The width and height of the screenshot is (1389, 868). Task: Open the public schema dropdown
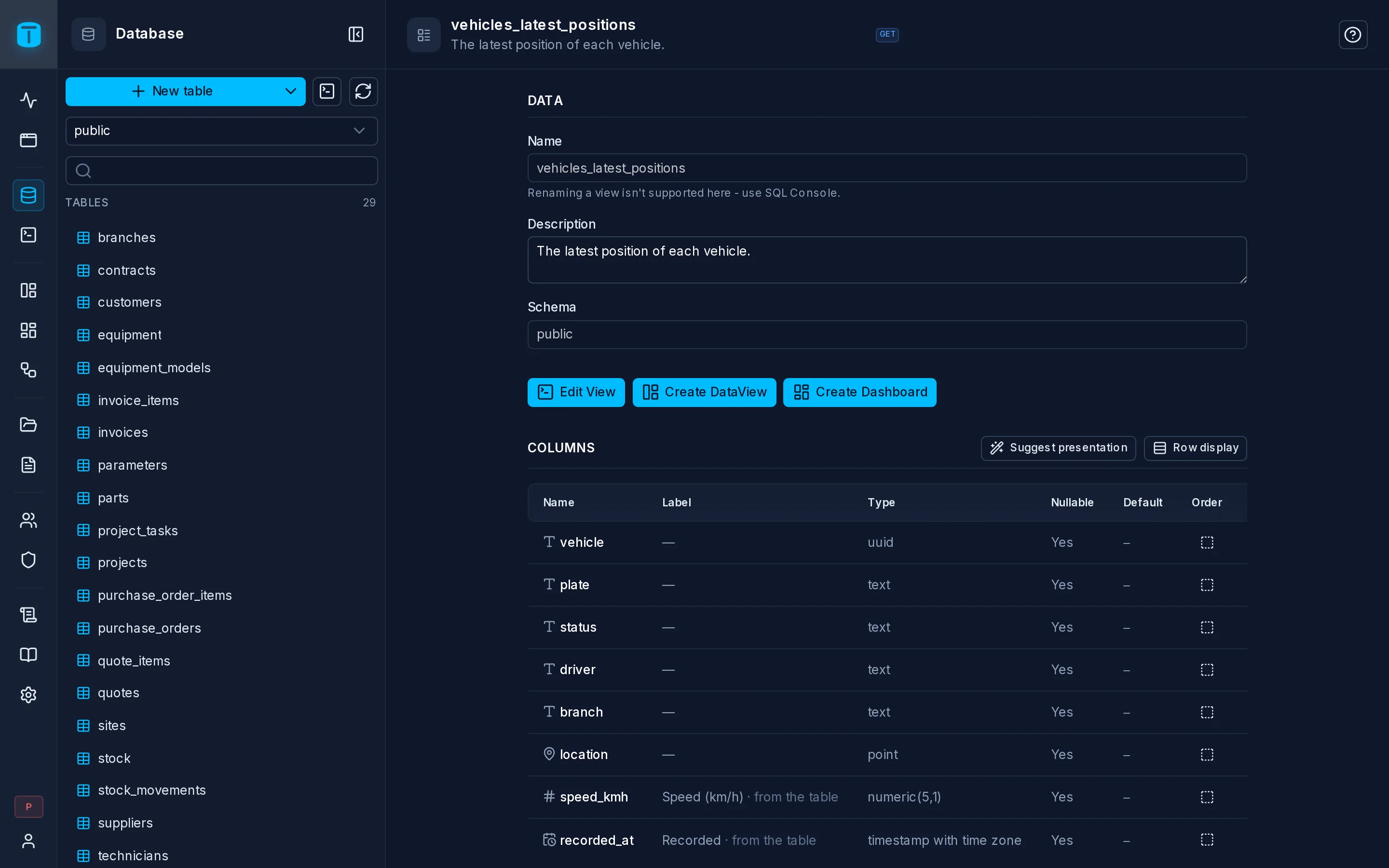(221, 131)
